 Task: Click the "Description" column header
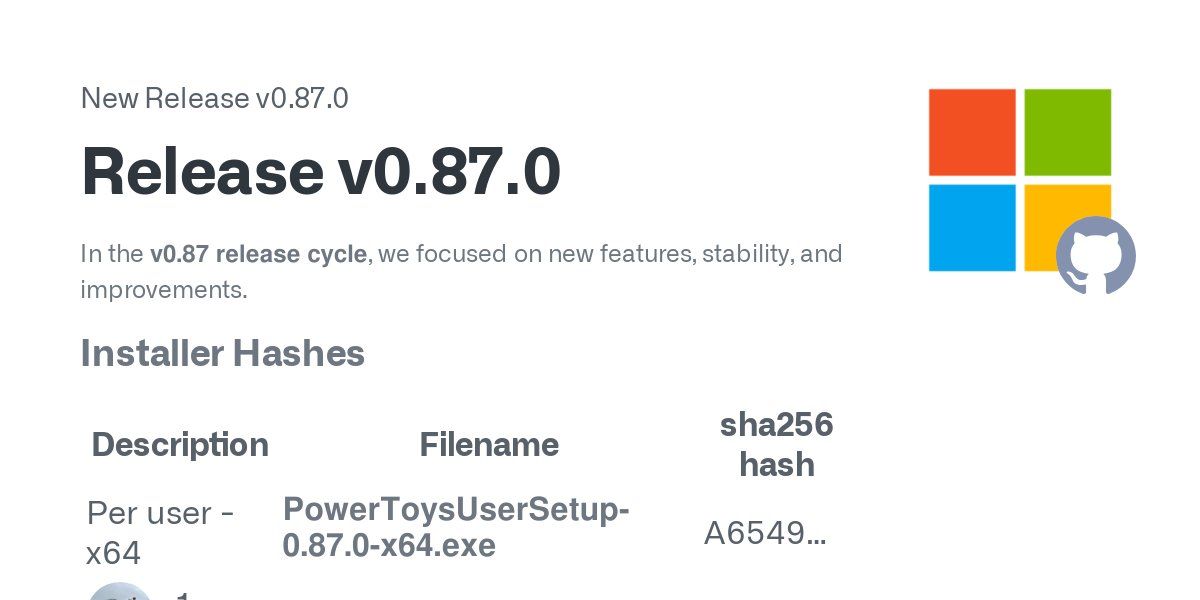(x=180, y=444)
